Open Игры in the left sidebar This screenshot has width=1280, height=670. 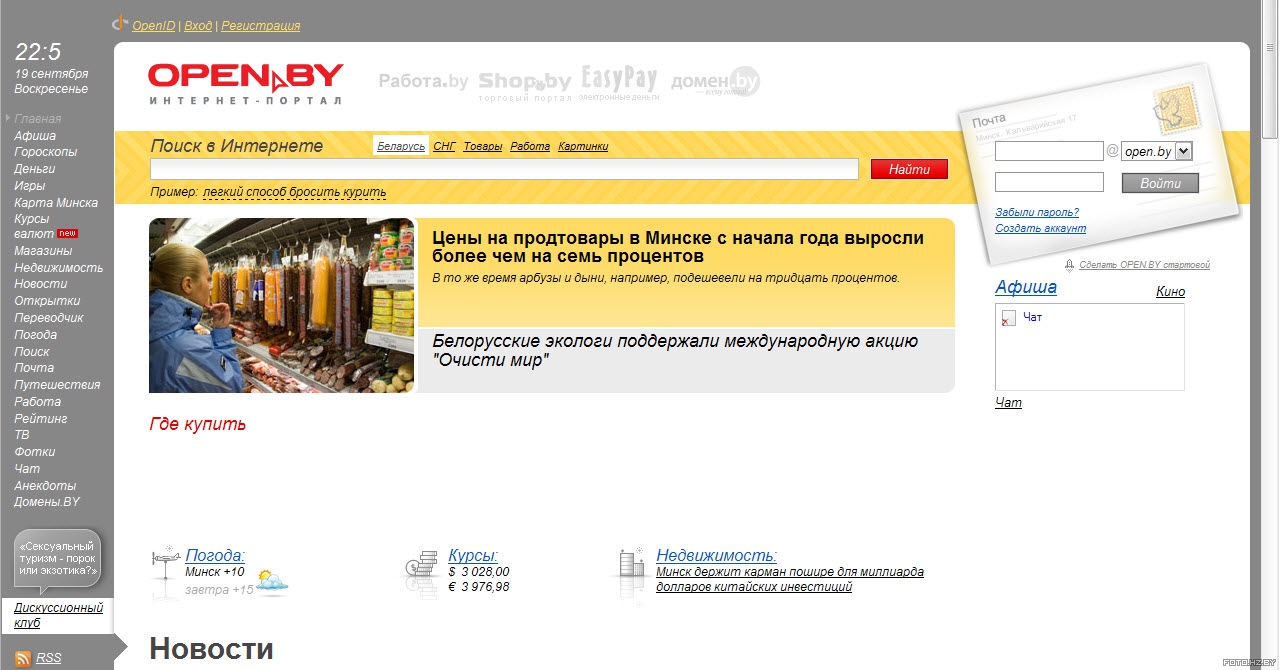pyautogui.click(x=29, y=186)
